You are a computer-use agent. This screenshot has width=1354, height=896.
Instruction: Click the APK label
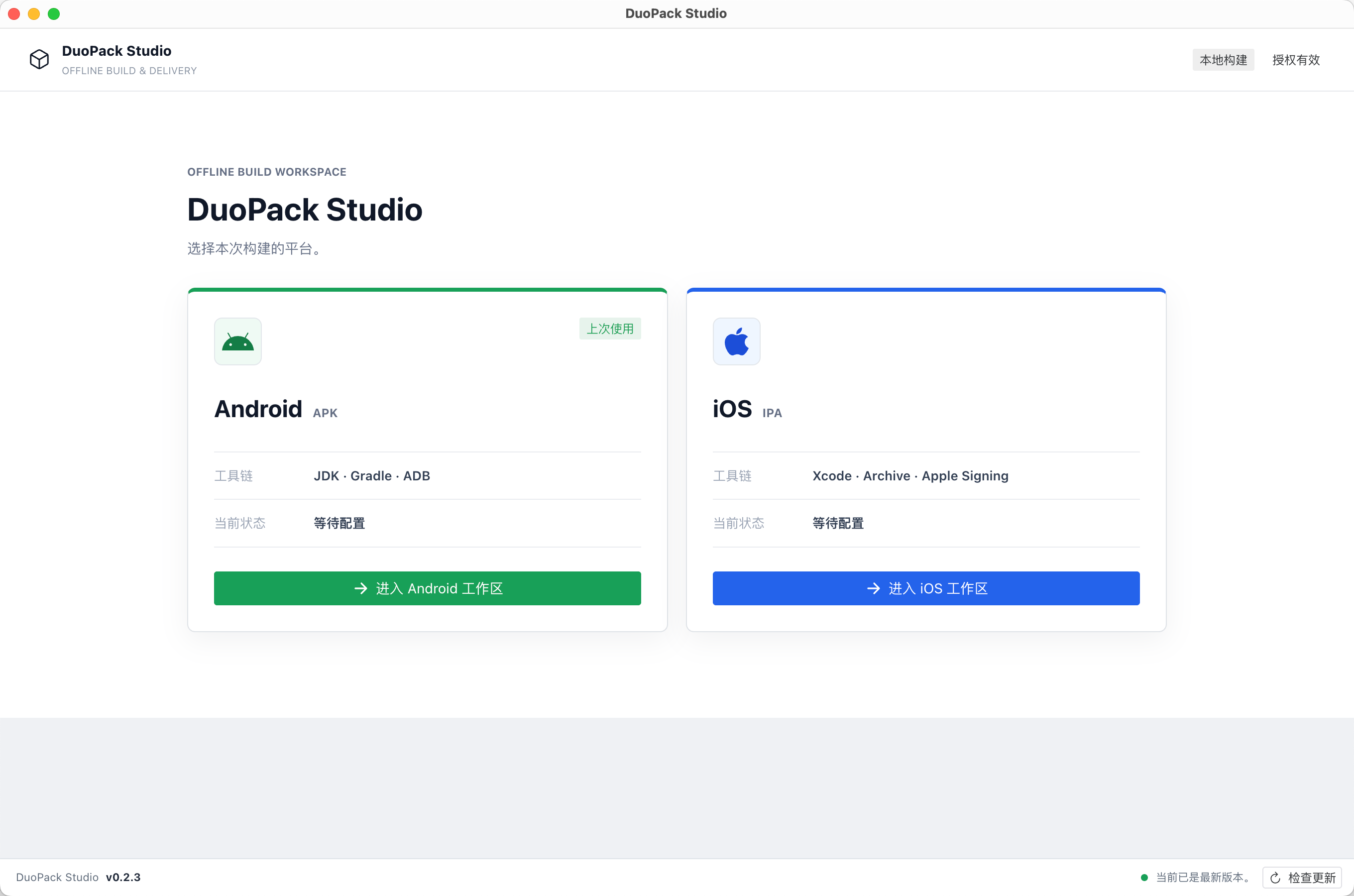tap(325, 413)
